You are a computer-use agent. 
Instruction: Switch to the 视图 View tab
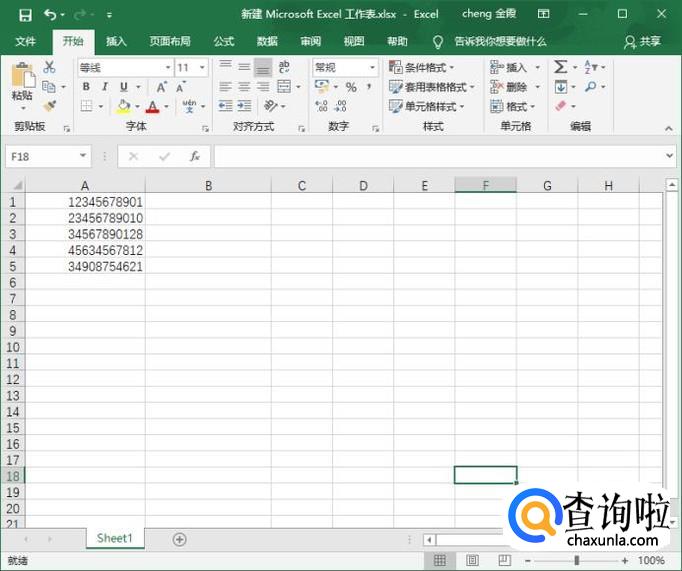[x=354, y=41]
